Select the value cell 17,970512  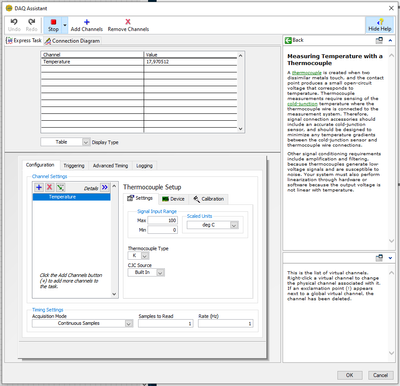tap(190, 62)
